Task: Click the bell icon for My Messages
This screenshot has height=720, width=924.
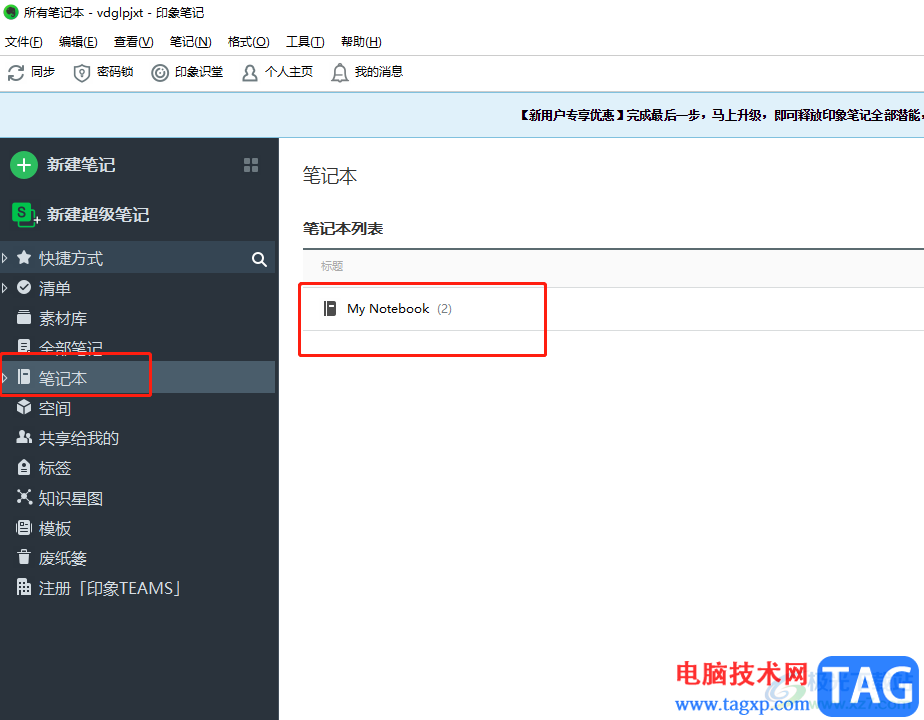Action: (339, 72)
